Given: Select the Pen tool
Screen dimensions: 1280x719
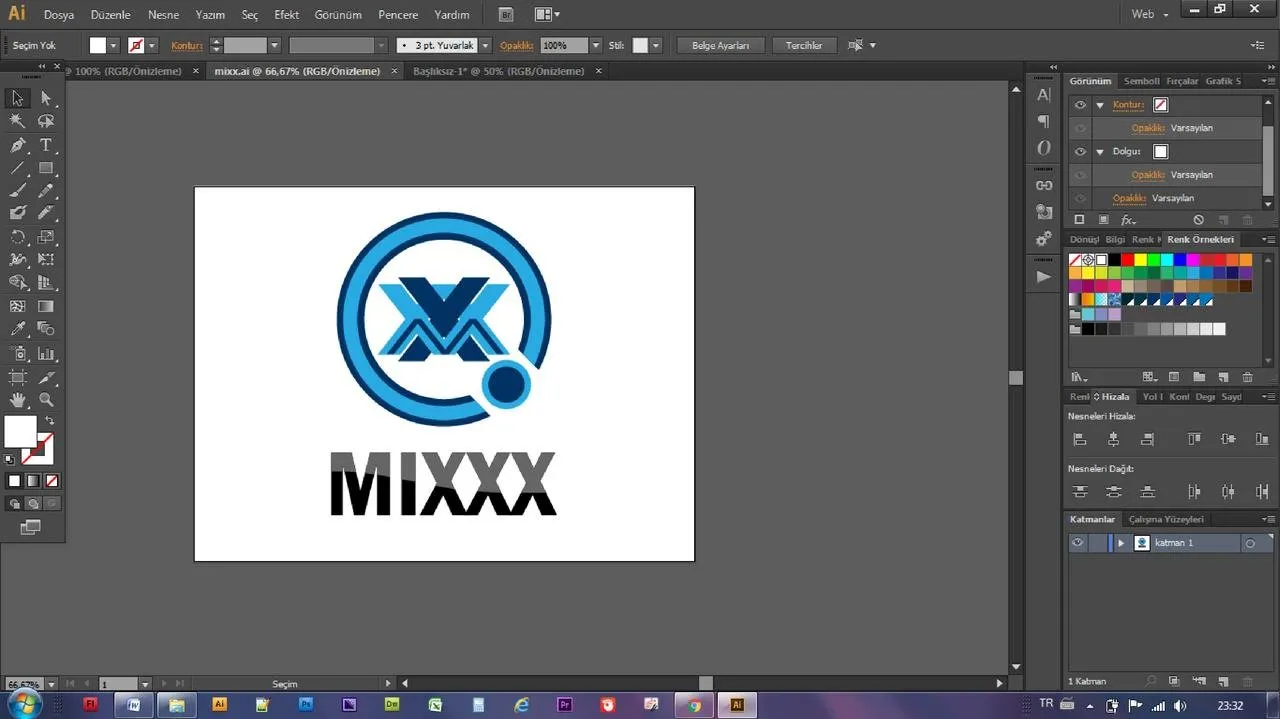Looking at the screenshot, I should pos(17,145).
